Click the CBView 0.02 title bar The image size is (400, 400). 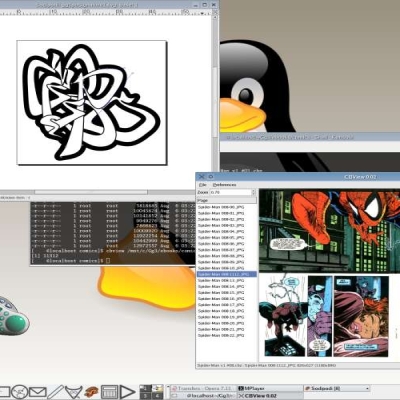coord(298,176)
